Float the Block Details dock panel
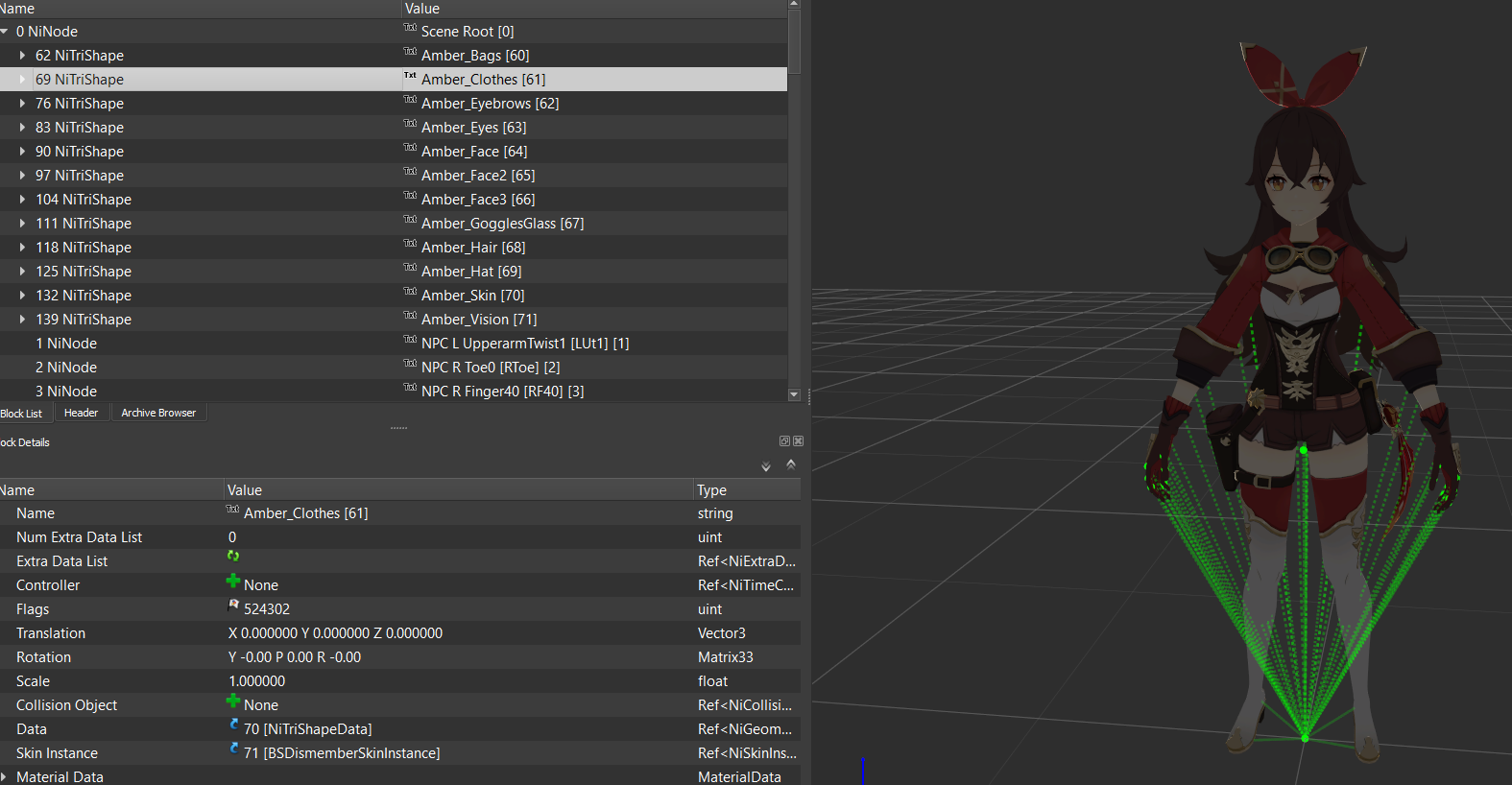Screen dimensions: 1512x785 click(x=784, y=441)
